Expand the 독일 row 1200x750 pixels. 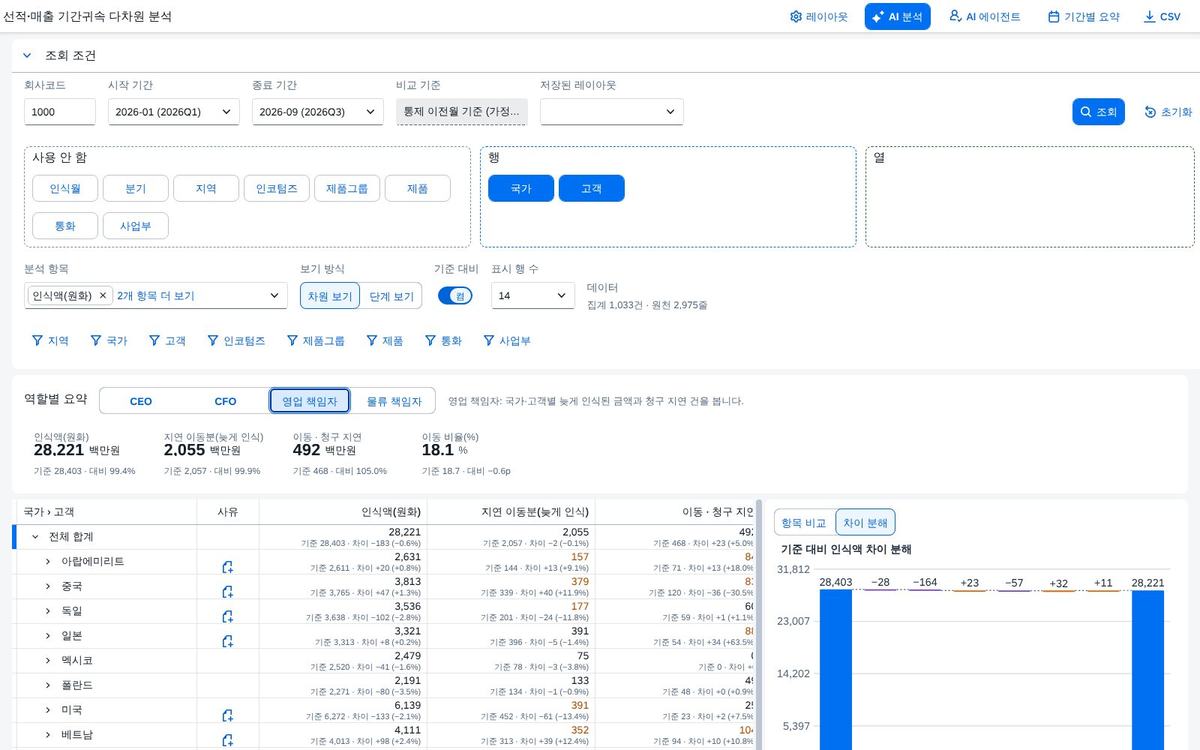(47, 611)
